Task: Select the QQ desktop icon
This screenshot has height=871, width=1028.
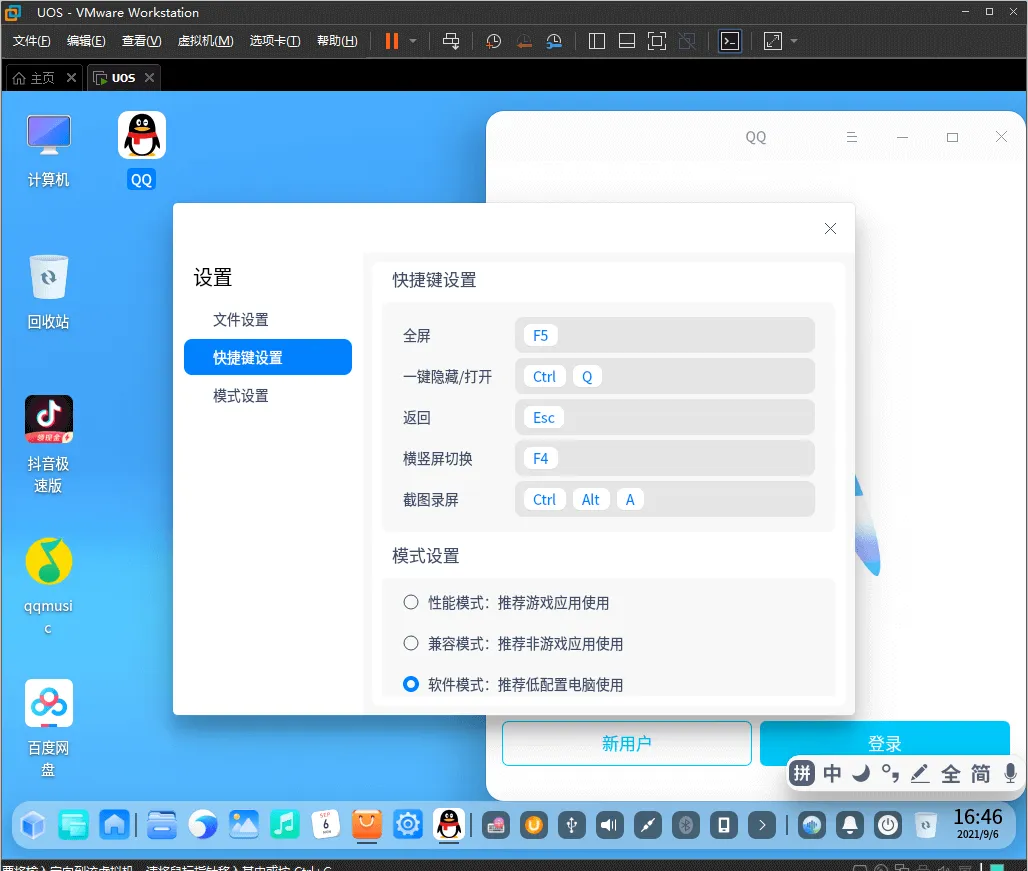Action: click(x=142, y=151)
